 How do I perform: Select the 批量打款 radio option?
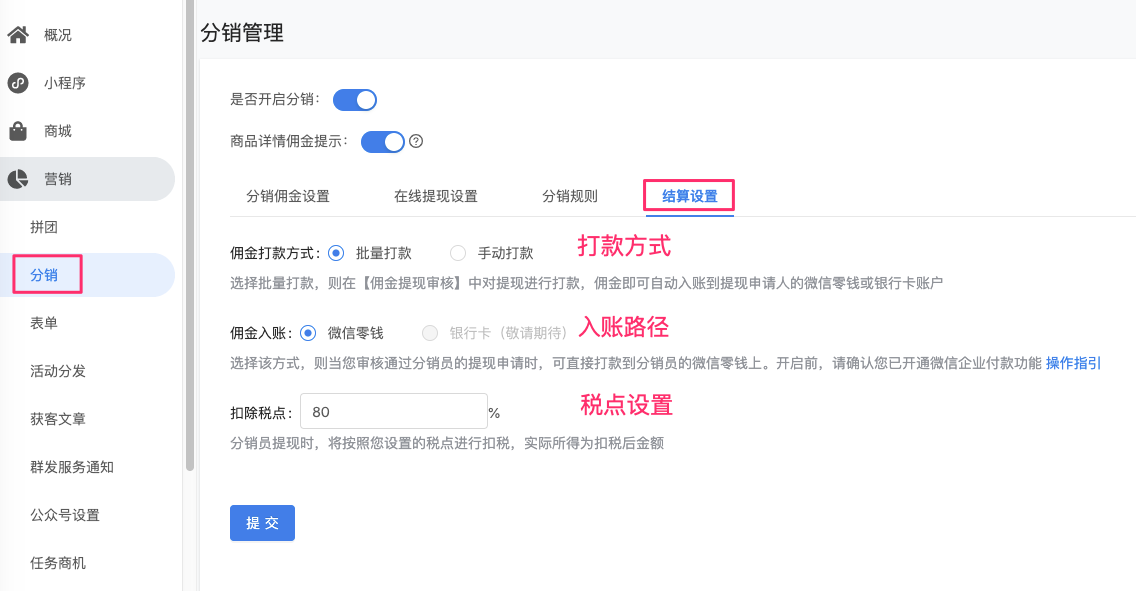335,253
